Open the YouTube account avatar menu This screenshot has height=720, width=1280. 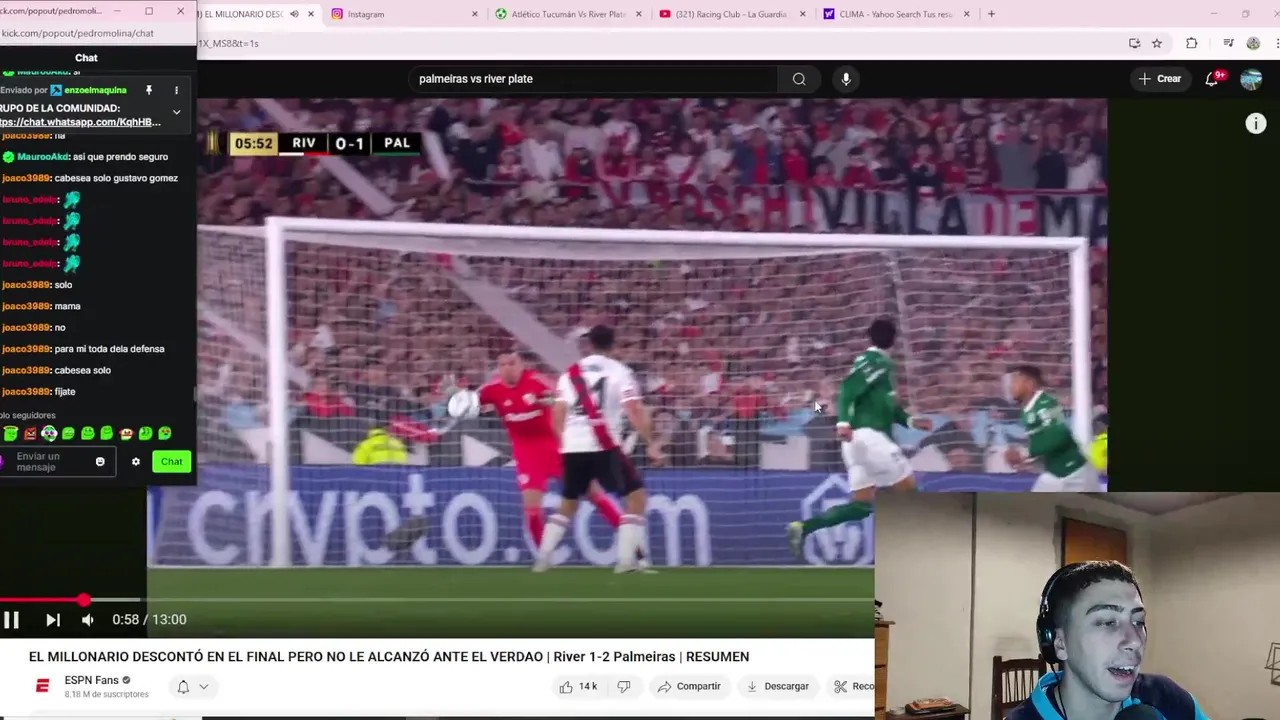pos(1251,79)
